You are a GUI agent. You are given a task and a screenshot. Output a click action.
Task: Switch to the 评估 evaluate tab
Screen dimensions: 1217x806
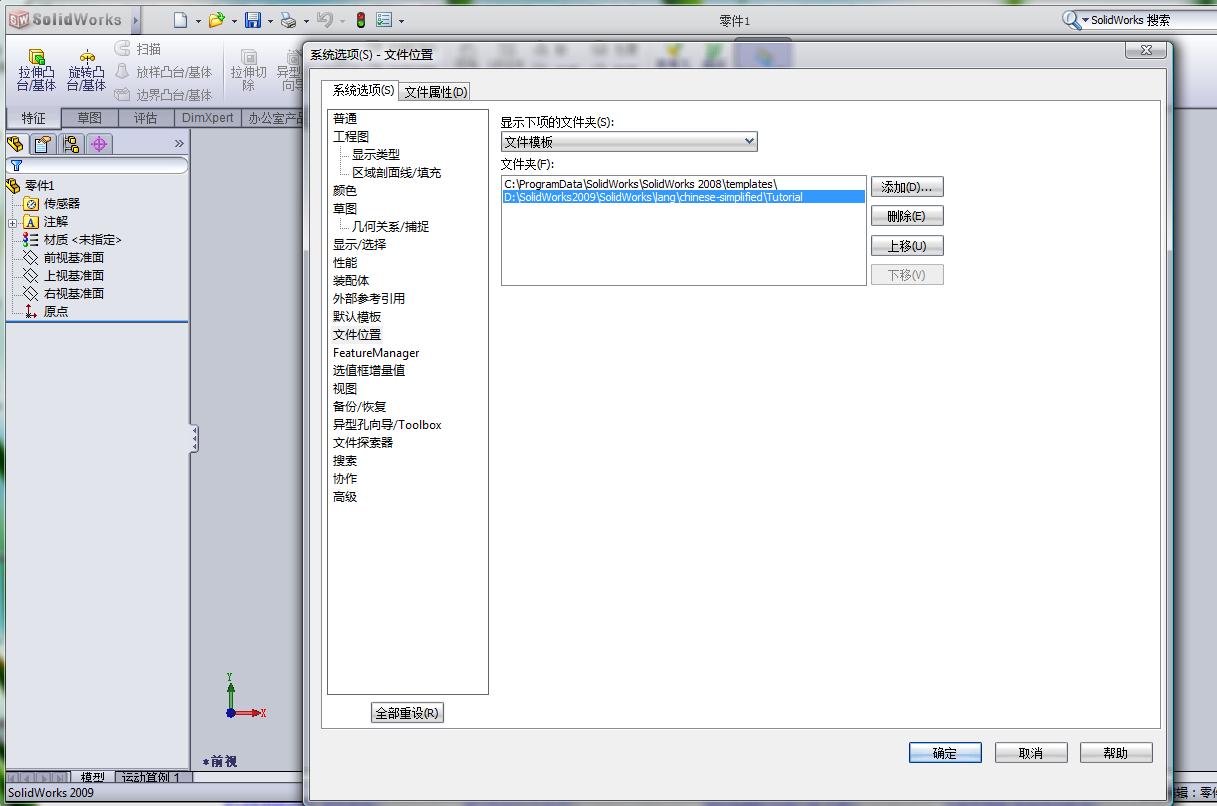145,118
